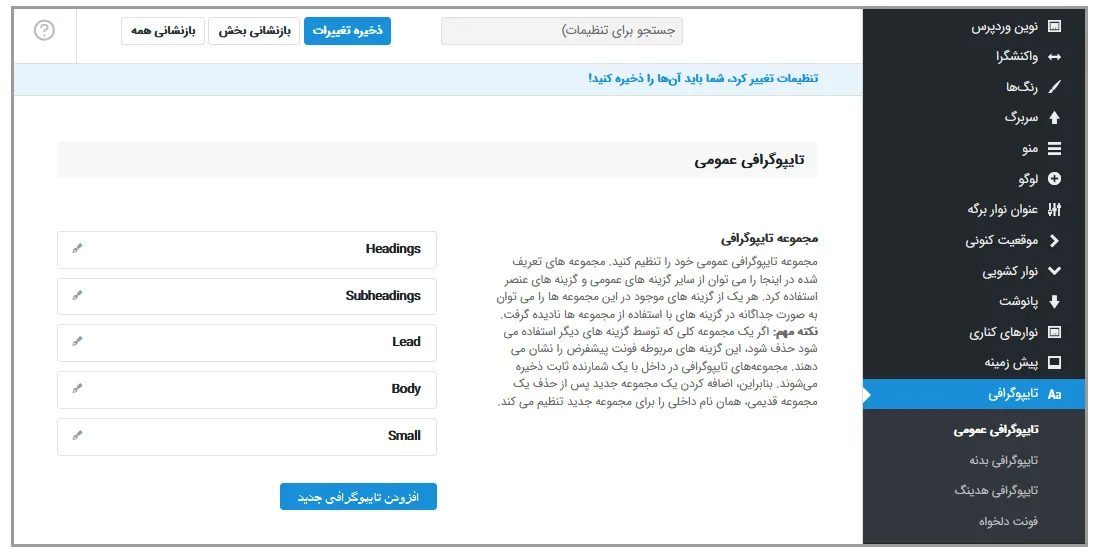Click the لوگو plus-circle icon
Viewport: 1100px width, 553px height.
click(1054, 179)
